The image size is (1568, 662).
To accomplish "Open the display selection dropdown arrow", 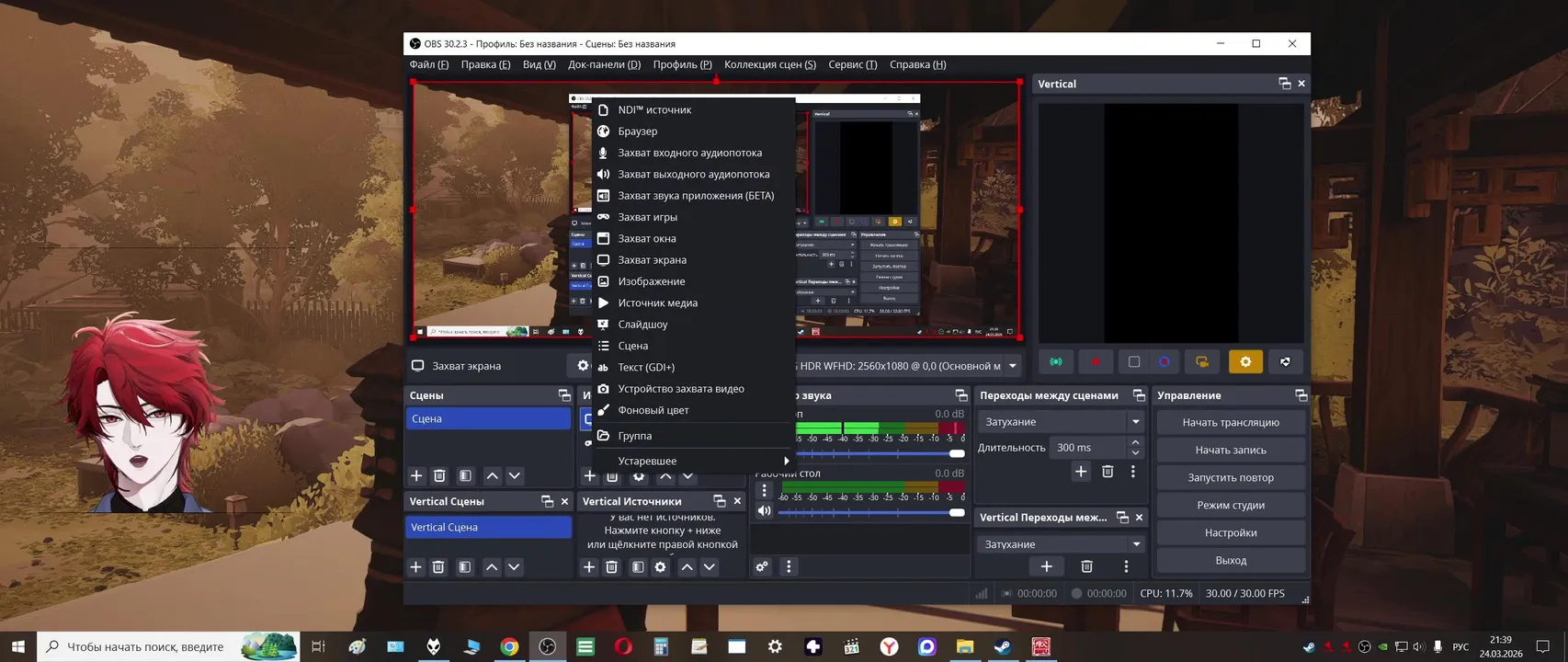I will tap(1013, 365).
